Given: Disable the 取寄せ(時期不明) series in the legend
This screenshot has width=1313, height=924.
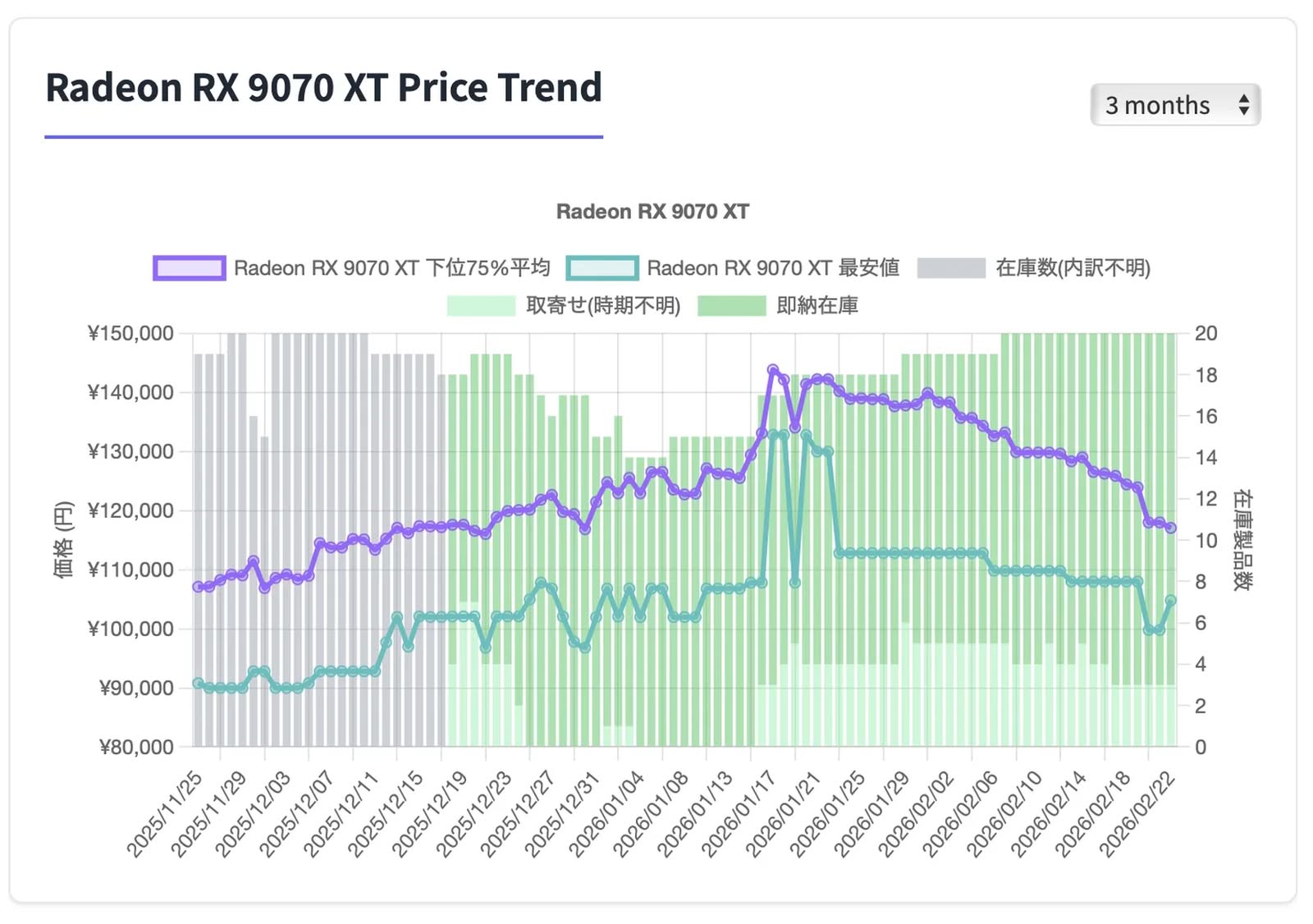Looking at the screenshot, I should click(602, 305).
